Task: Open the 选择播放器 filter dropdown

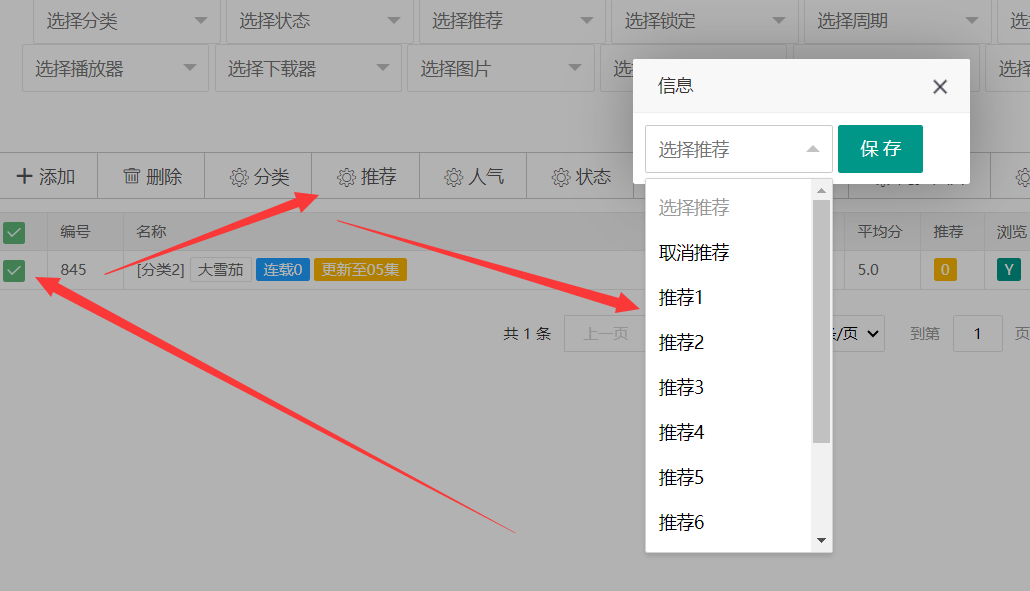Action: [116, 68]
